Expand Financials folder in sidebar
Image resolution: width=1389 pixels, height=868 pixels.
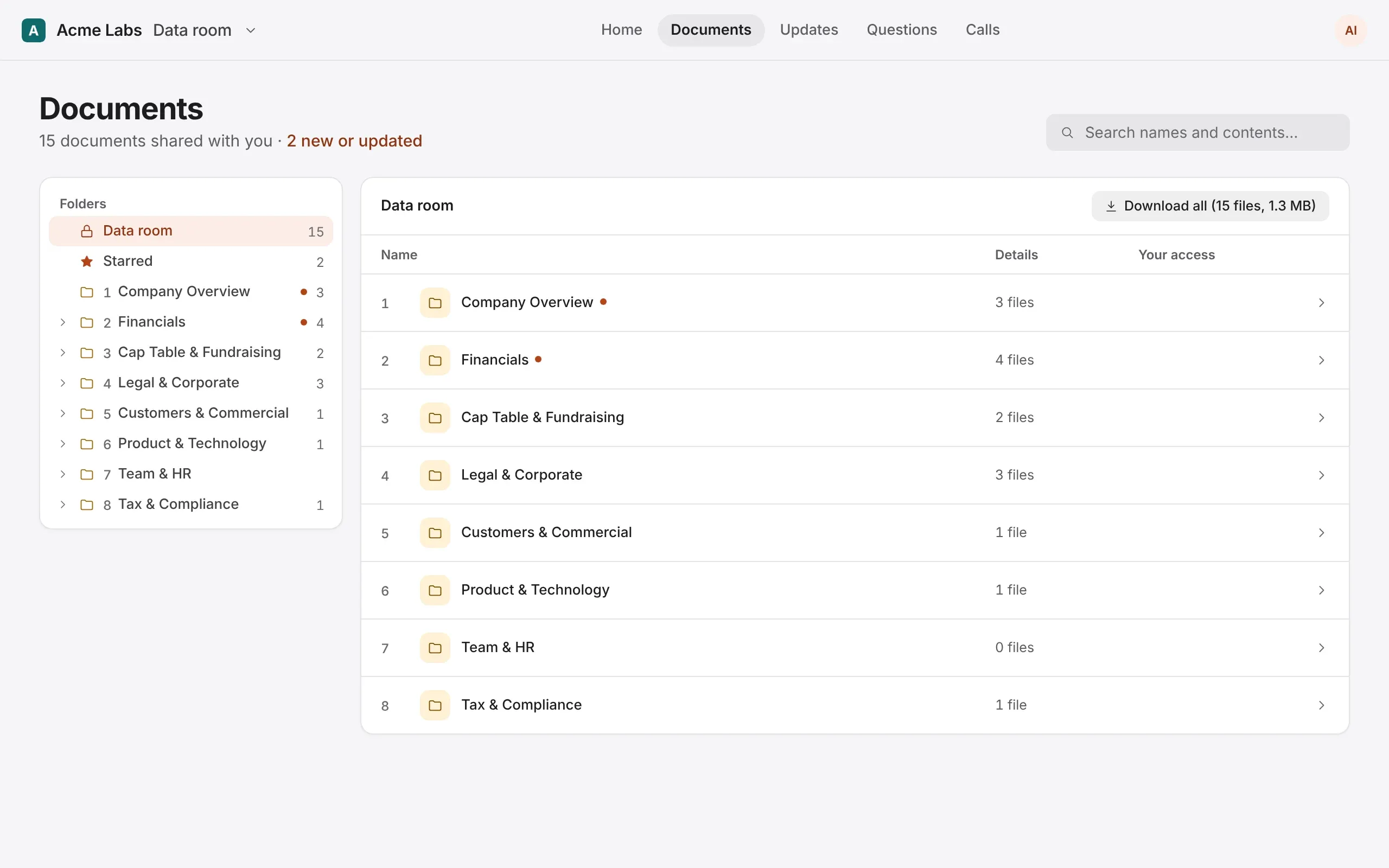[x=62, y=322]
